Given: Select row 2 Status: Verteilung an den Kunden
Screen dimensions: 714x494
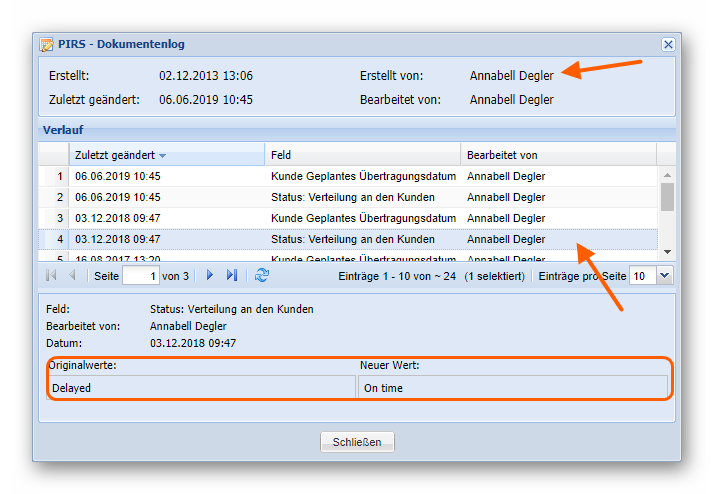Looking at the screenshot, I should coord(352,198).
